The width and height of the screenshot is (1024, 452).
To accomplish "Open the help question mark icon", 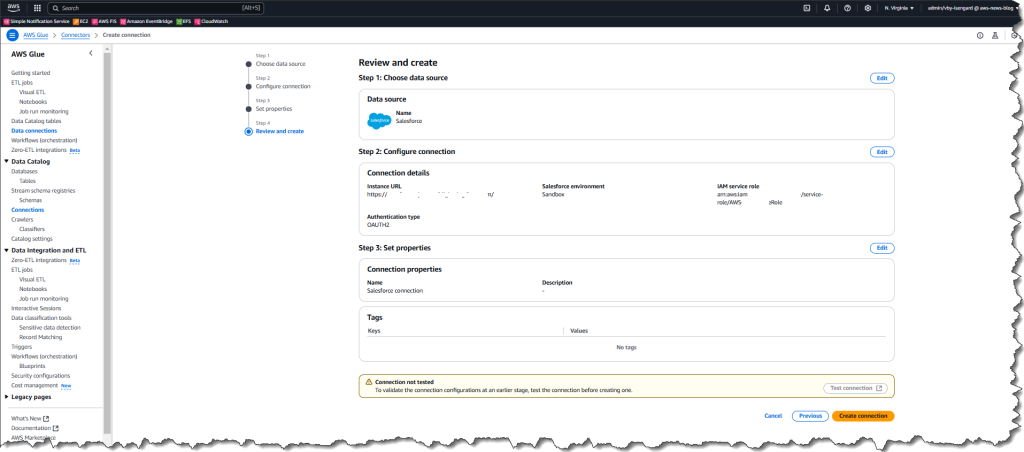I will tap(847, 8).
